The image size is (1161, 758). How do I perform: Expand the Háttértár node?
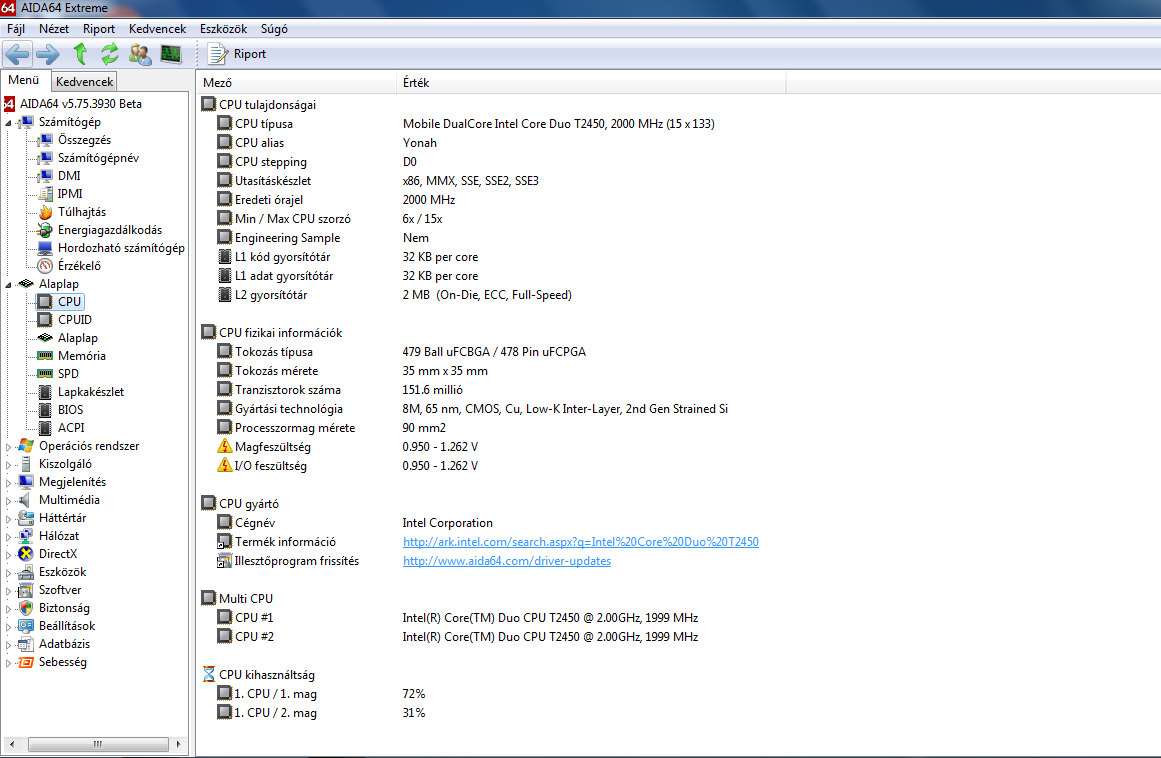coord(9,519)
